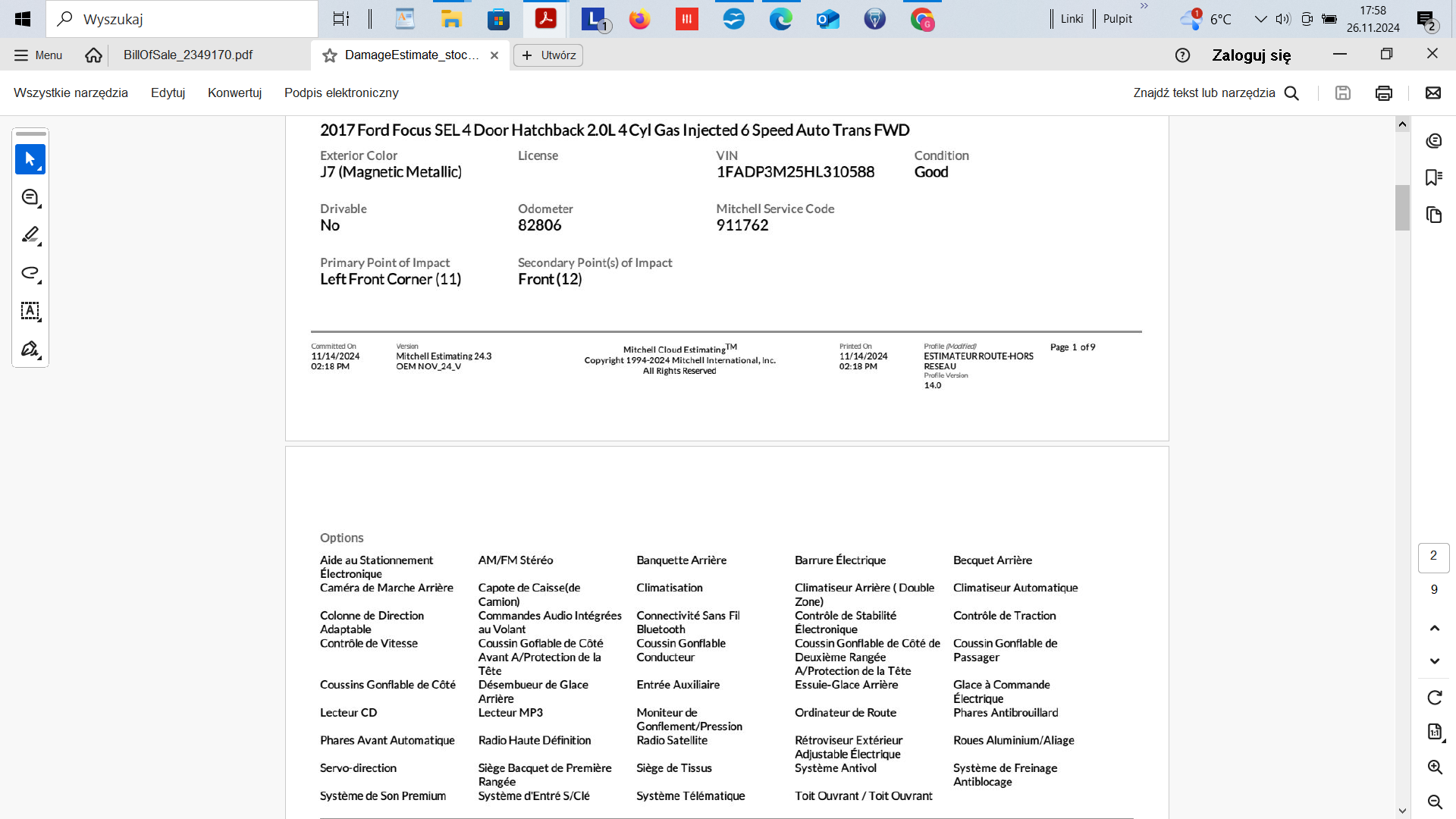The image size is (1456, 819).
Task: Click the Mitchell Service Code 911762
Action: (x=742, y=225)
